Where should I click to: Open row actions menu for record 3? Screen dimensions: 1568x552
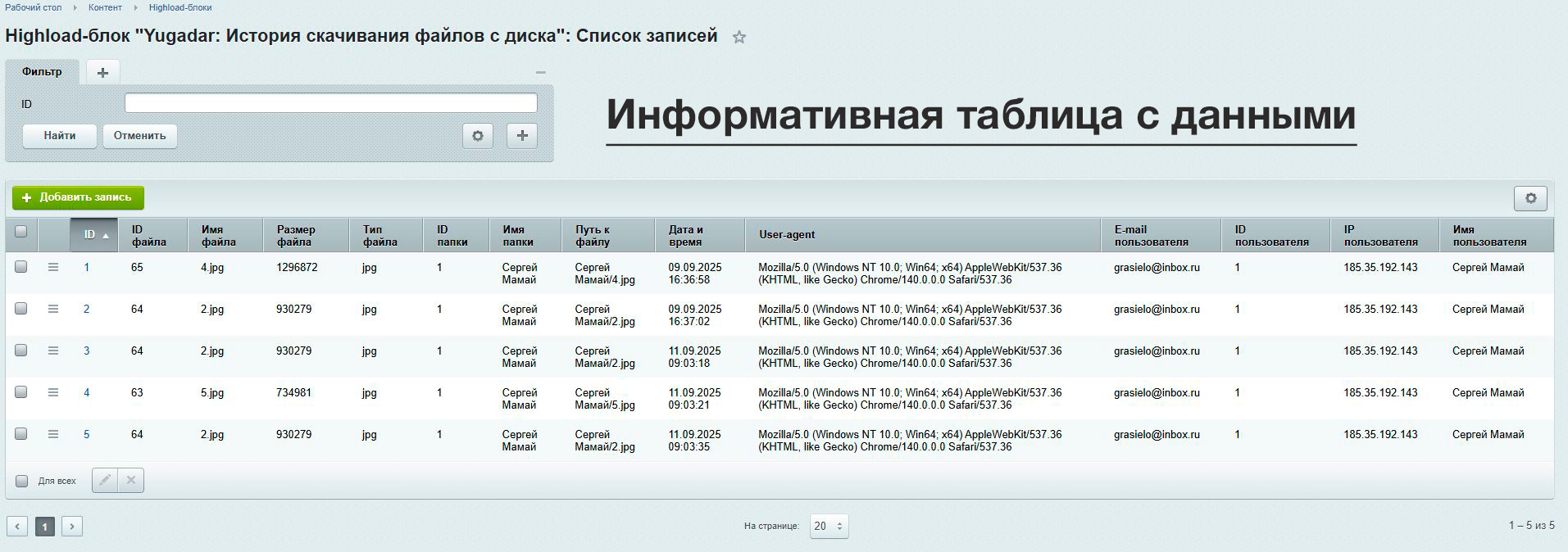click(53, 351)
